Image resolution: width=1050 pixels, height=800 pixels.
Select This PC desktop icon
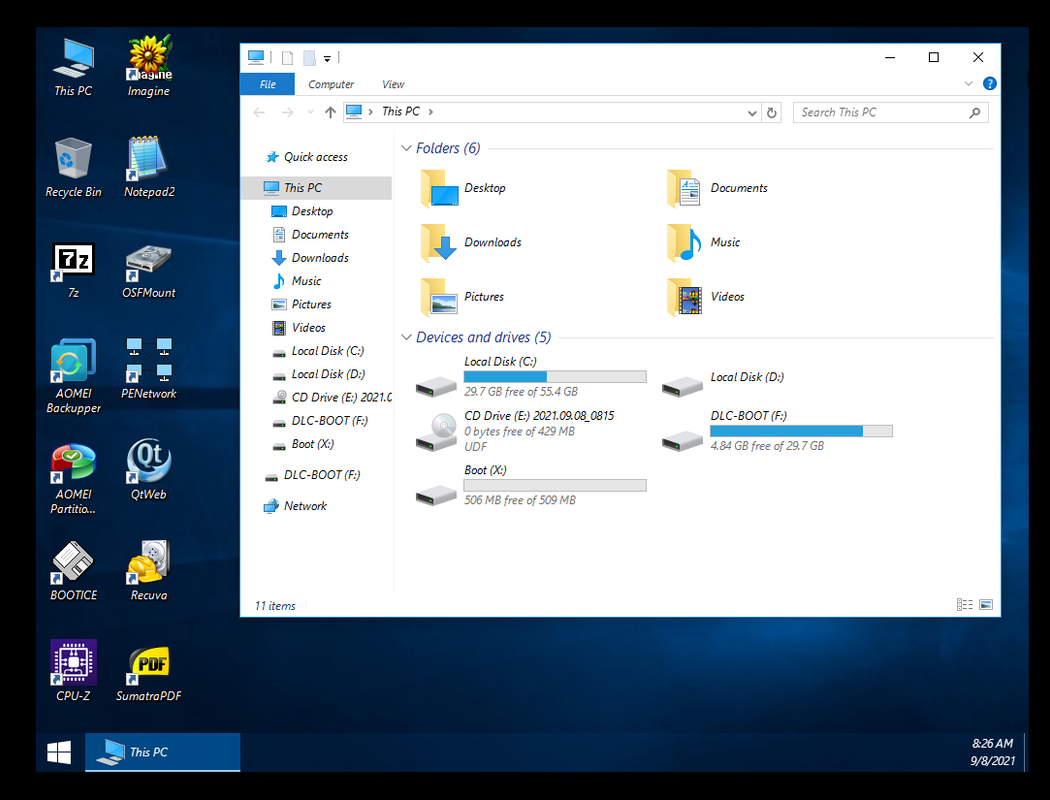pos(73,67)
